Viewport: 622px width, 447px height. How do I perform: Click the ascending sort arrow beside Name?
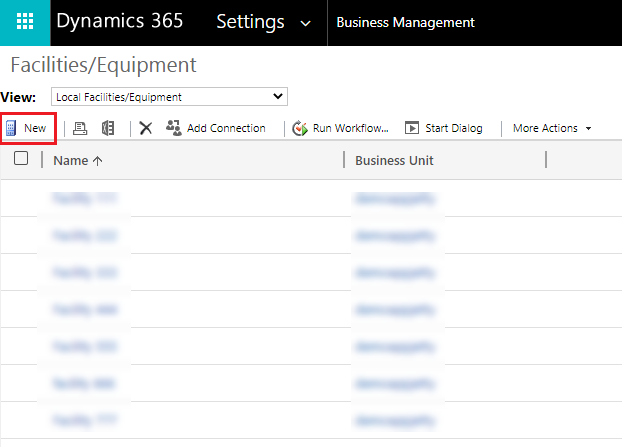click(98, 161)
